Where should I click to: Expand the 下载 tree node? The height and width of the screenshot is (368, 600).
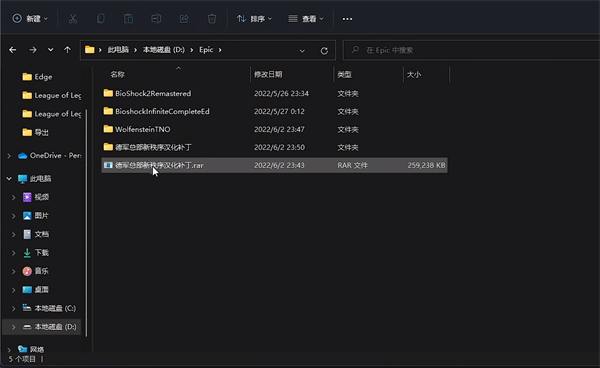pyautogui.click(x=14, y=253)
